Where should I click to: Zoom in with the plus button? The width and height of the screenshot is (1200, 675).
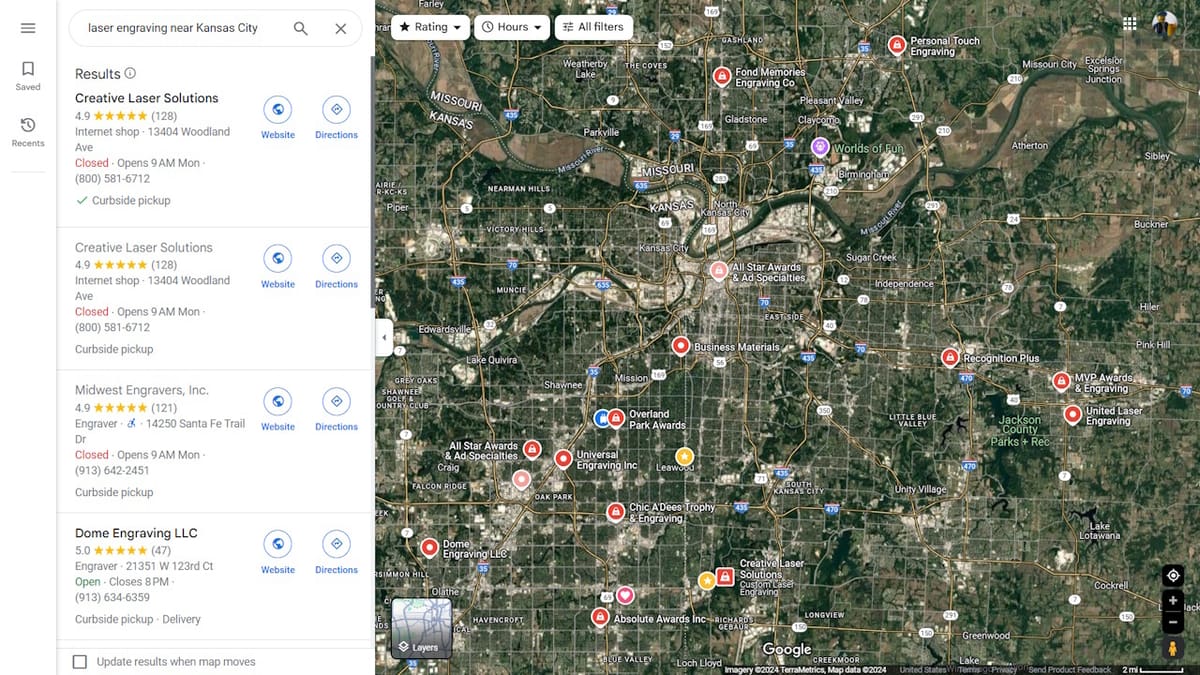coord(1173,601)
